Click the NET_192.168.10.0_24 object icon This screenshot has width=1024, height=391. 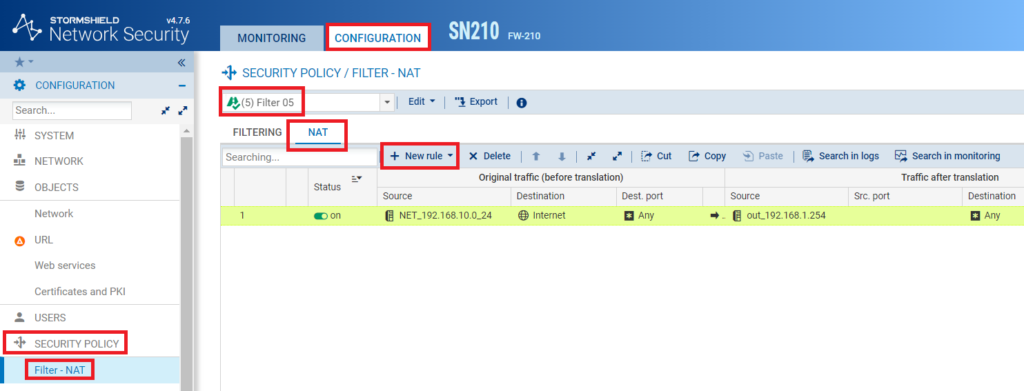coord(390,215)
